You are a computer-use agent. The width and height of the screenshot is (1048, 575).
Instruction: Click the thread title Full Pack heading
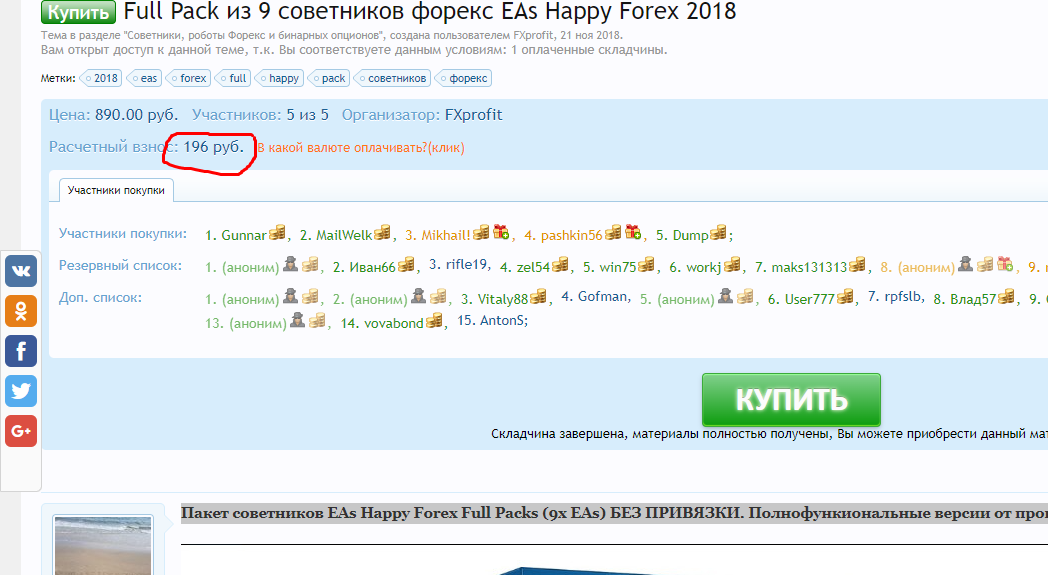click(430, 11)
